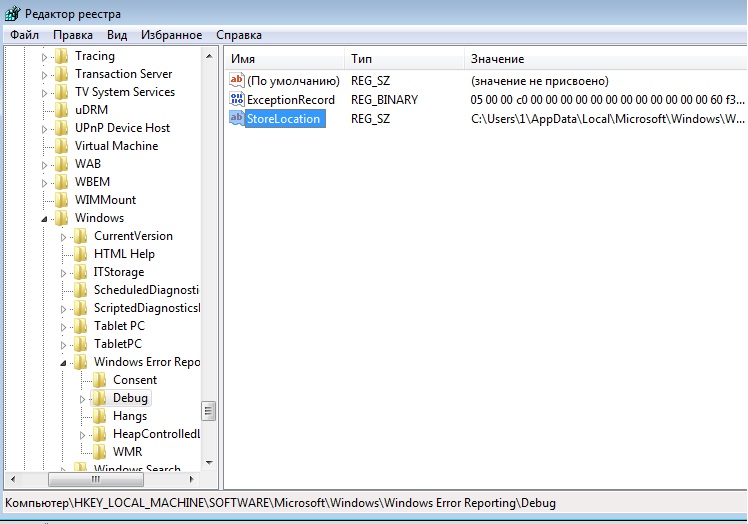Click the ExceptionRecord binary value icon

(x=237, y=99)
